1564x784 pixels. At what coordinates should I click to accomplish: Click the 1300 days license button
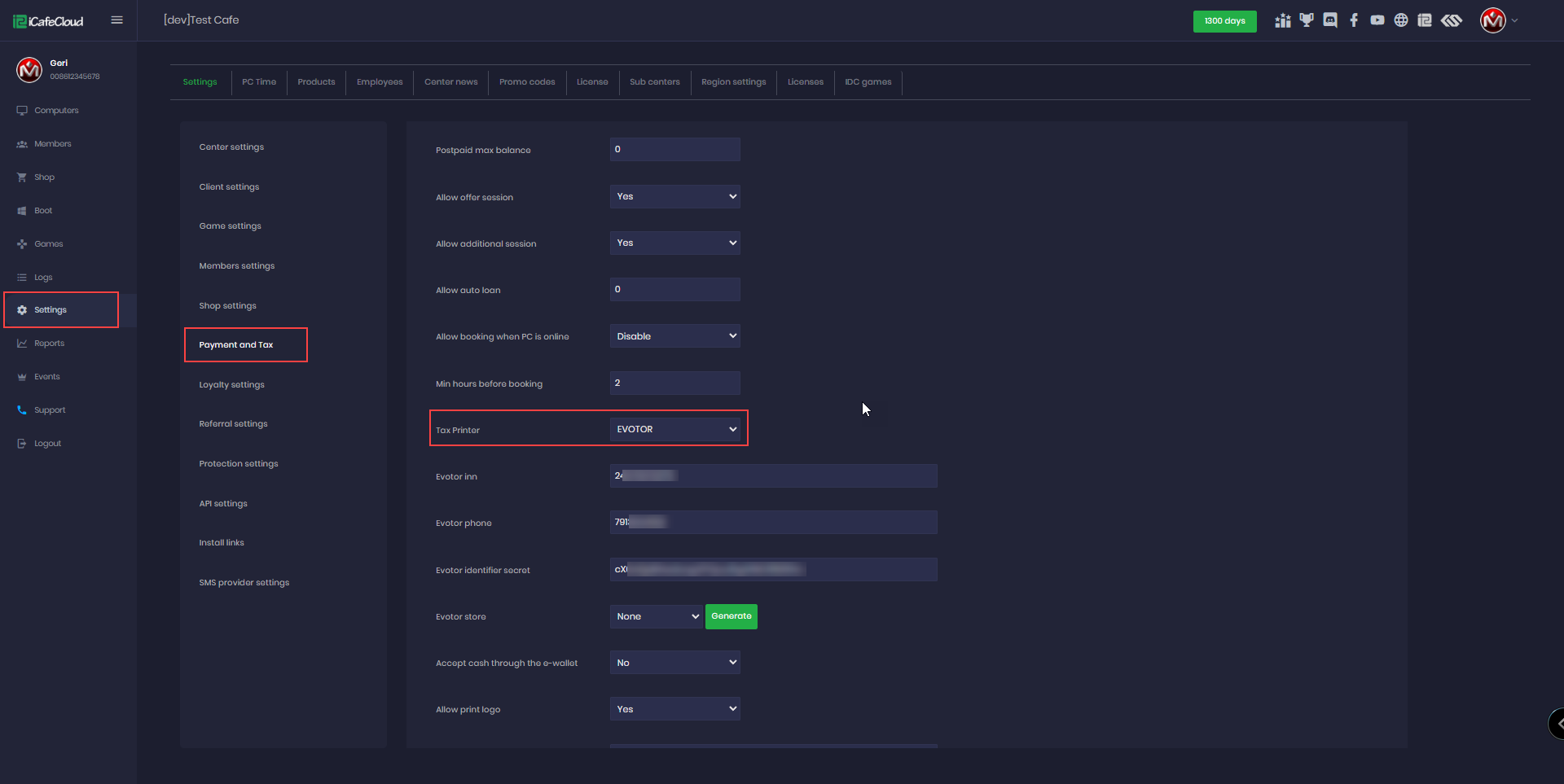point(1224,21)
